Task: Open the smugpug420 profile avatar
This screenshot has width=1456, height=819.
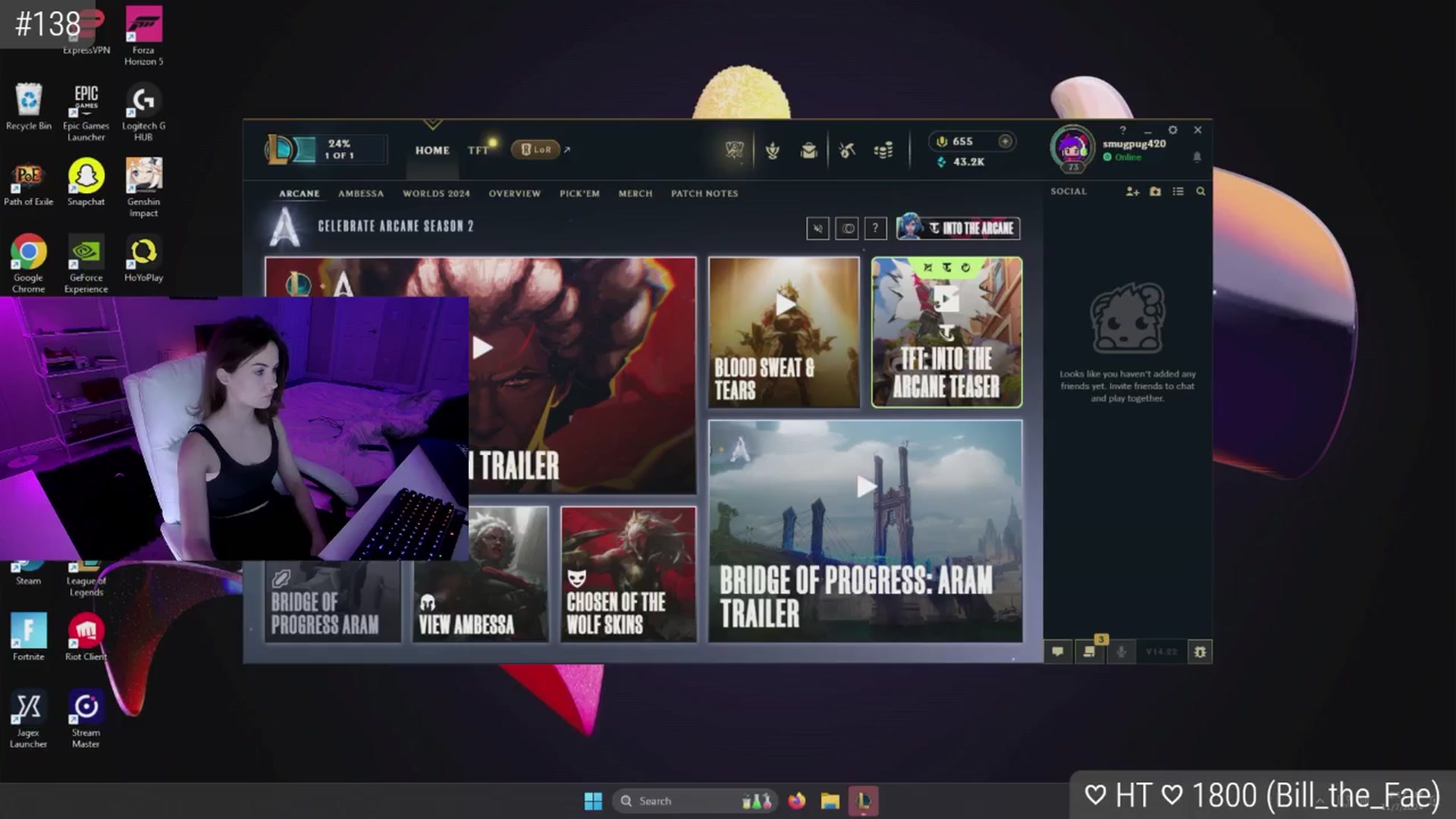Action: tap(1072, 147)
